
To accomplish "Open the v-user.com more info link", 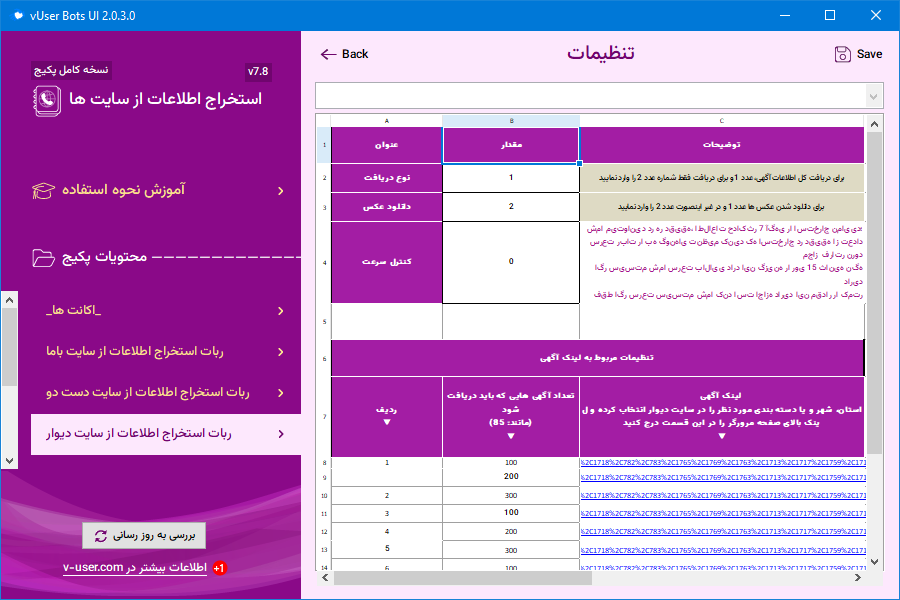I will [134, 568].
